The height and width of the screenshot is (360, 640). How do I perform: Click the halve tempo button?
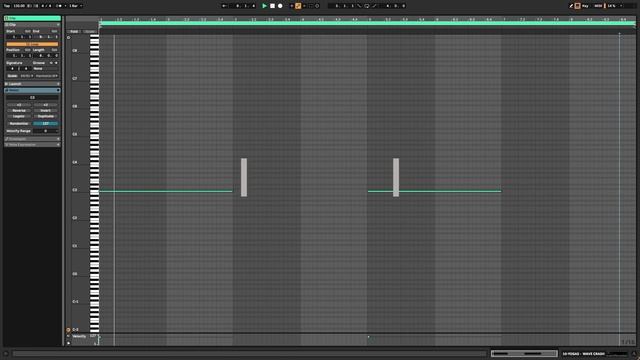tap(19, 105)
